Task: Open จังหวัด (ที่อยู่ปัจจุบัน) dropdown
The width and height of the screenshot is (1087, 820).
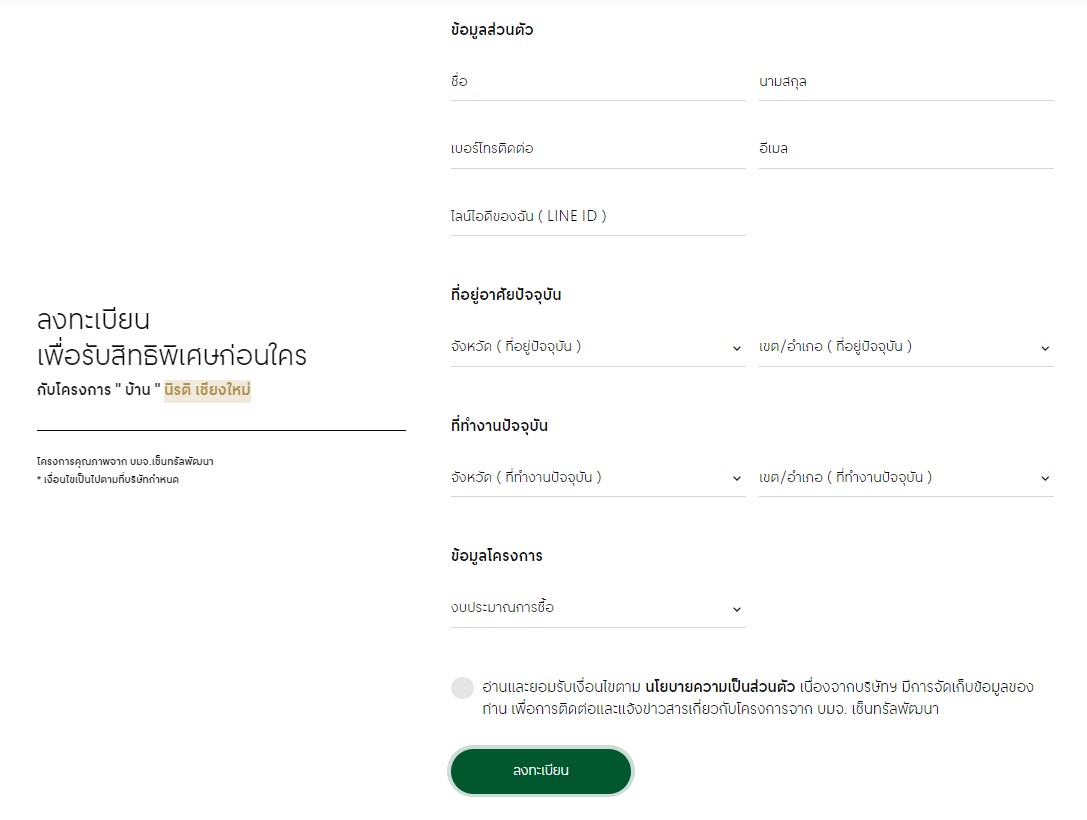Action: pyautogui.click(x=598, y=347)
